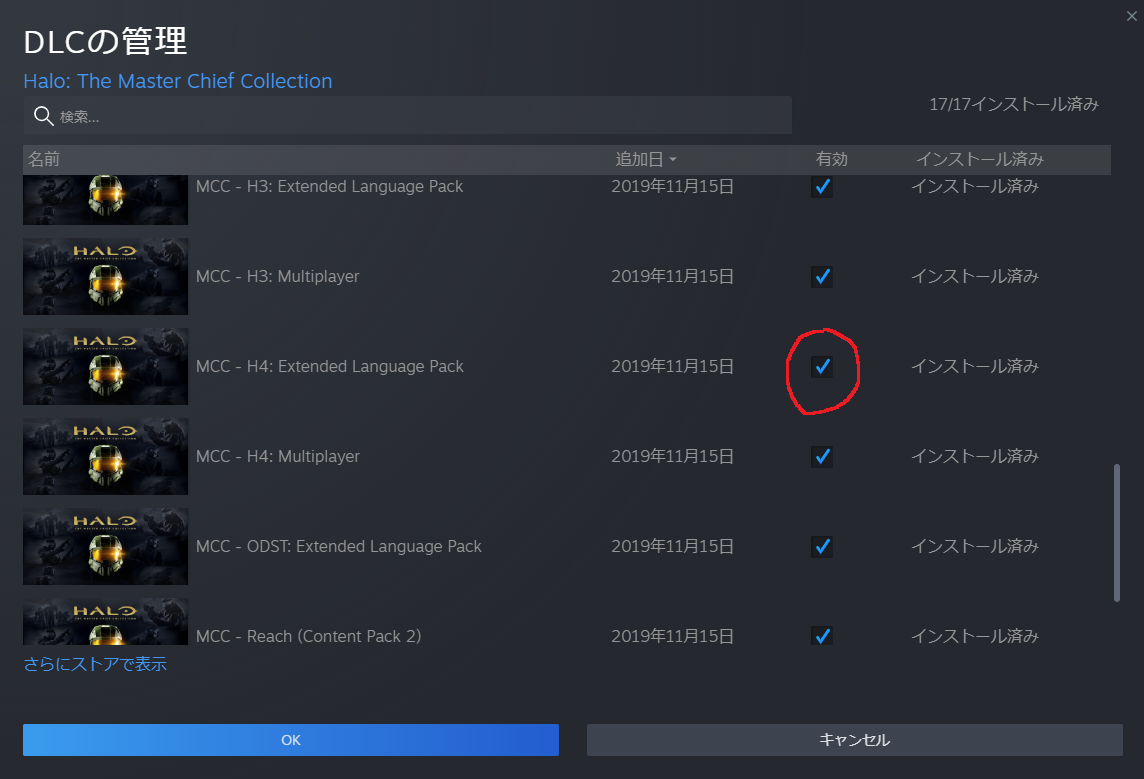
Task: Open H4: Multiplayer thumbnail image
Action: pos(106,457)
